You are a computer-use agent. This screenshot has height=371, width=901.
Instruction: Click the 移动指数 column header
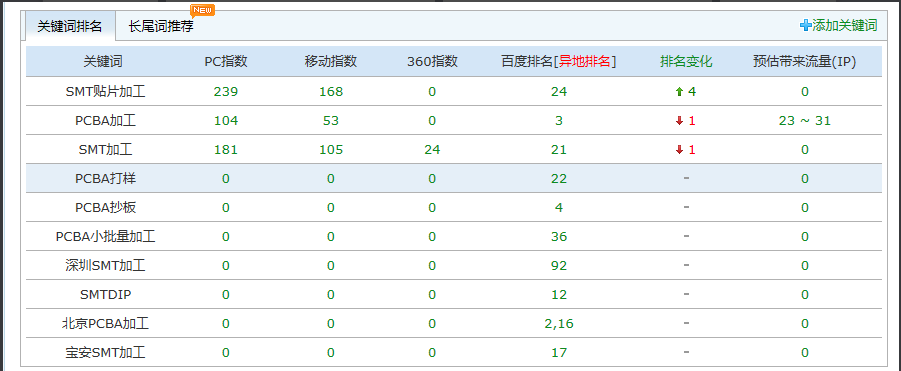point(330,62)
